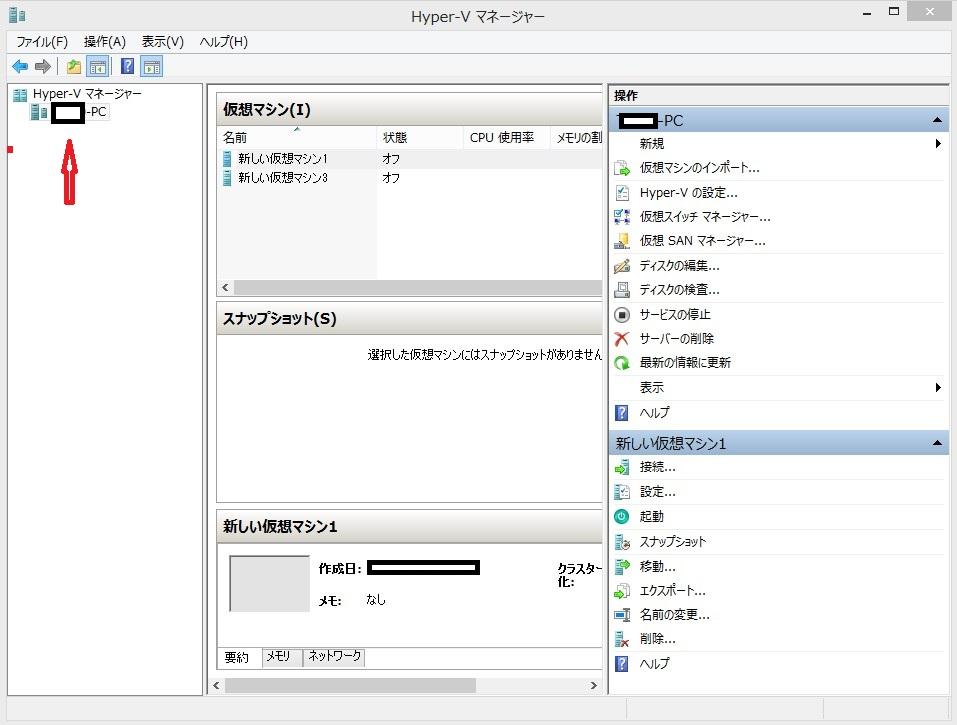Viewport: 957px width, 725px height.
Task: Click サーバーの削除 red X icon
Action: coord(621,339)
